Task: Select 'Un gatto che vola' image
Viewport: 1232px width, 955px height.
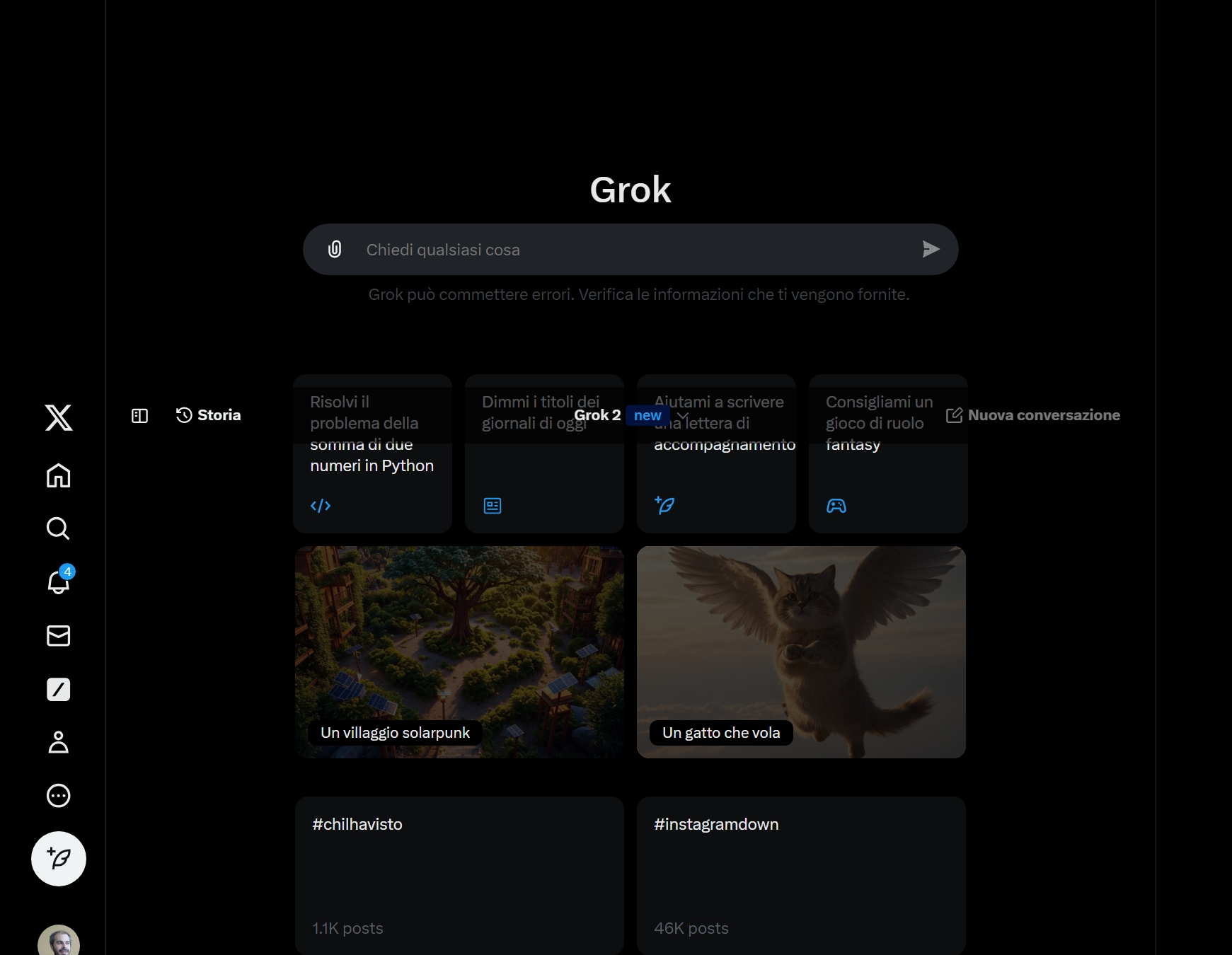Action: (x=801, y=652)
